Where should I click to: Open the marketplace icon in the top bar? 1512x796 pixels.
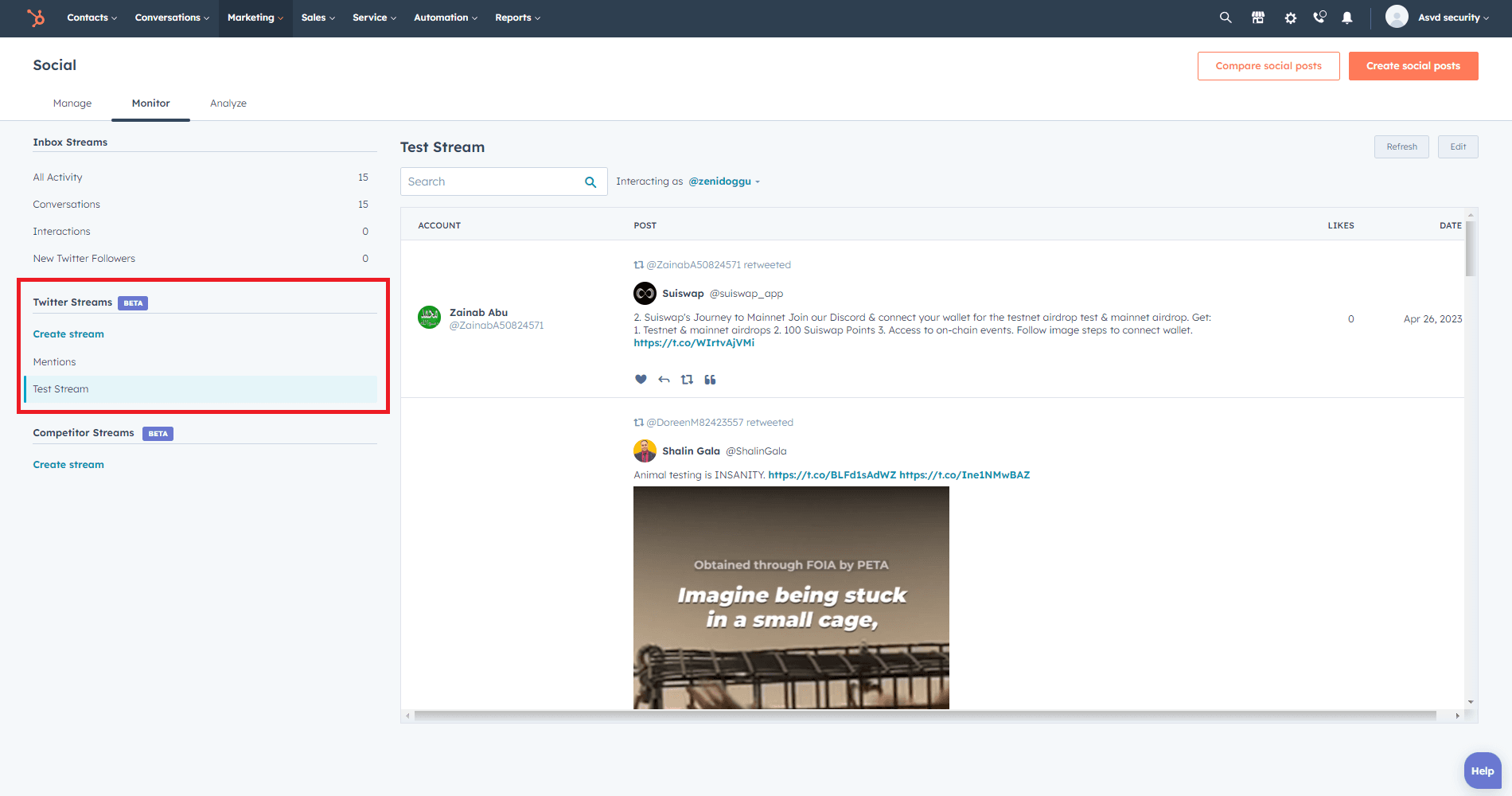click(x=1258, y=18)
